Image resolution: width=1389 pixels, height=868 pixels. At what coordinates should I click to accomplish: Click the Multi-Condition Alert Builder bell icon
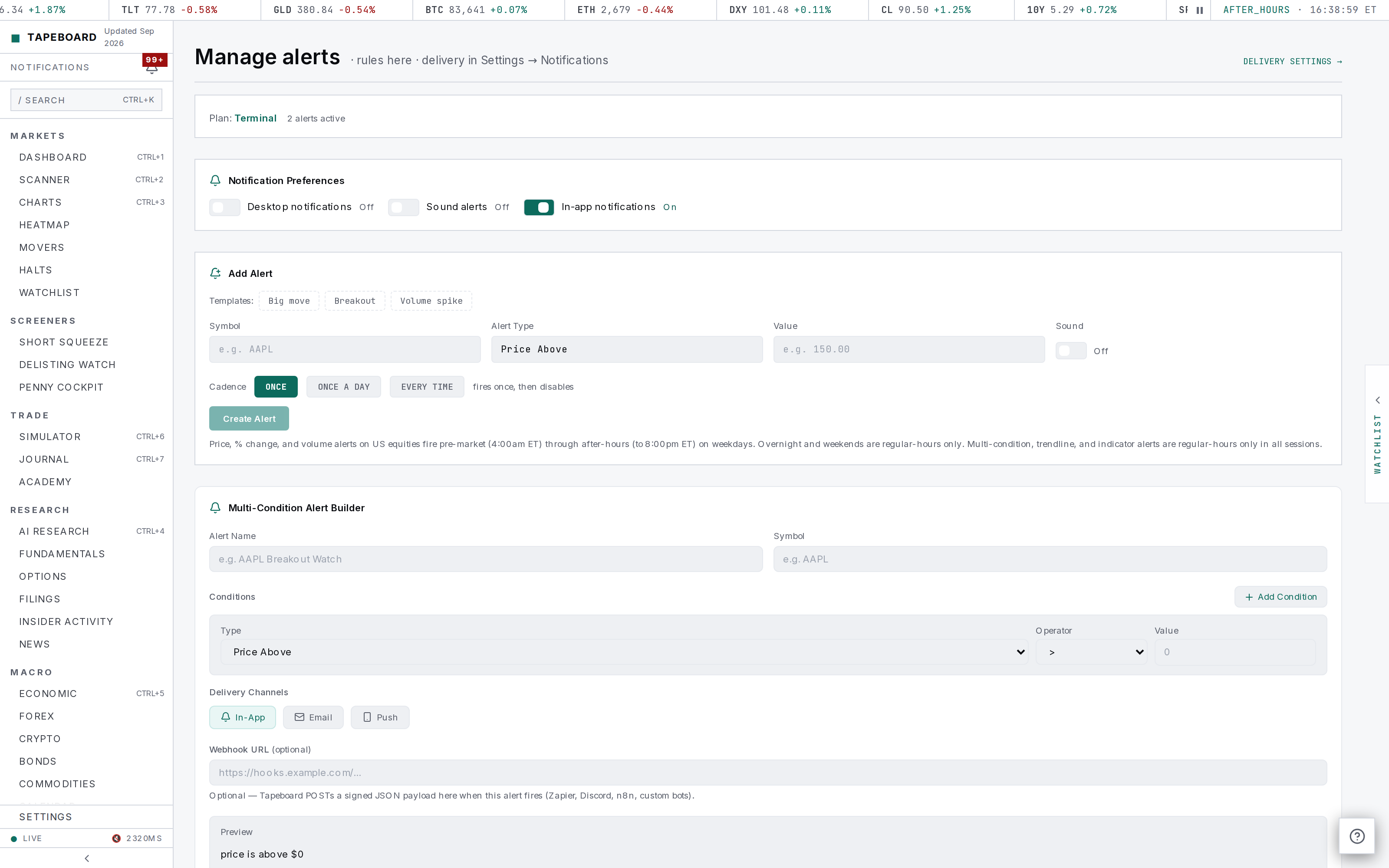click(x=215, y=507)
